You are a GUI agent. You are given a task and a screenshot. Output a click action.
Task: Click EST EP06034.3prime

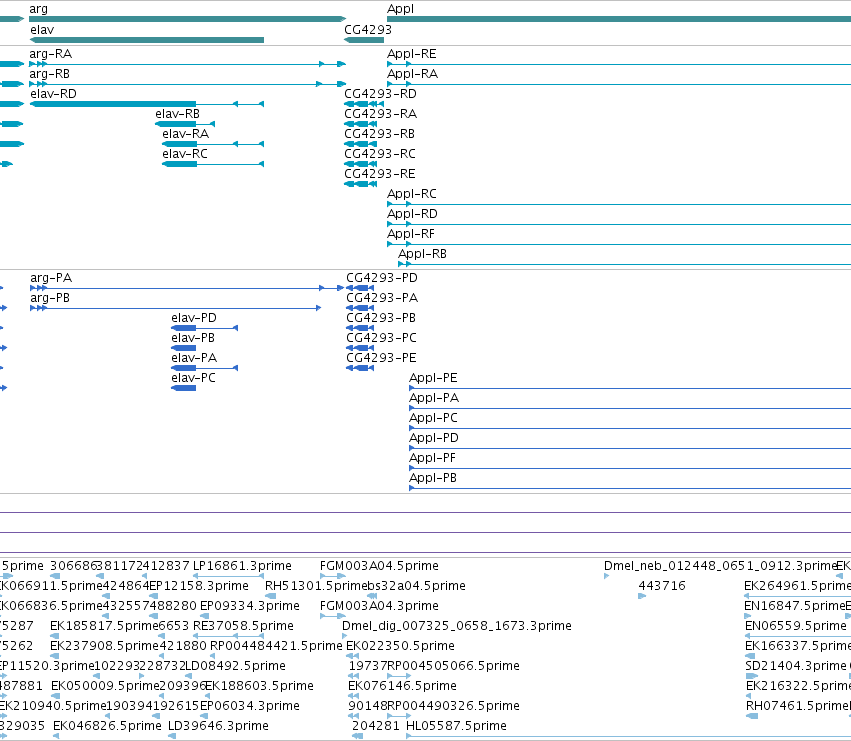pos(250,706)
